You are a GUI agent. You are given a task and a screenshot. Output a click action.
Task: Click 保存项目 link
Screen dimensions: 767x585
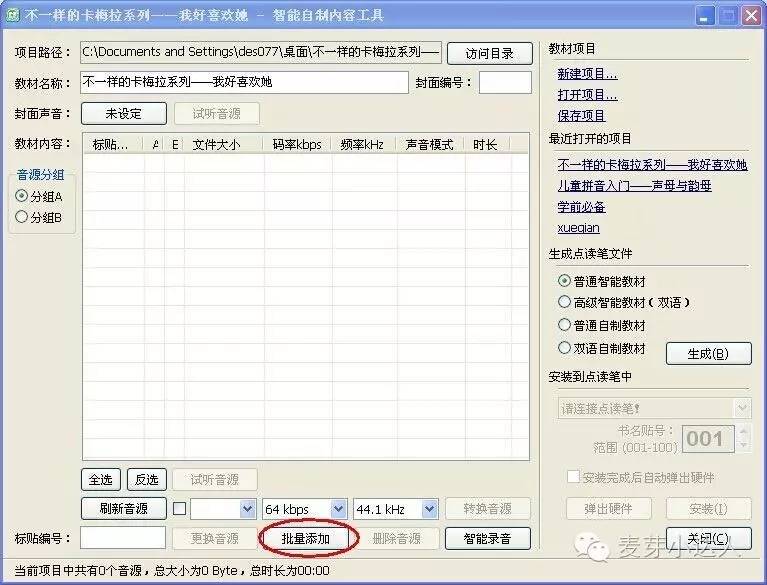(x=581, y=116)
